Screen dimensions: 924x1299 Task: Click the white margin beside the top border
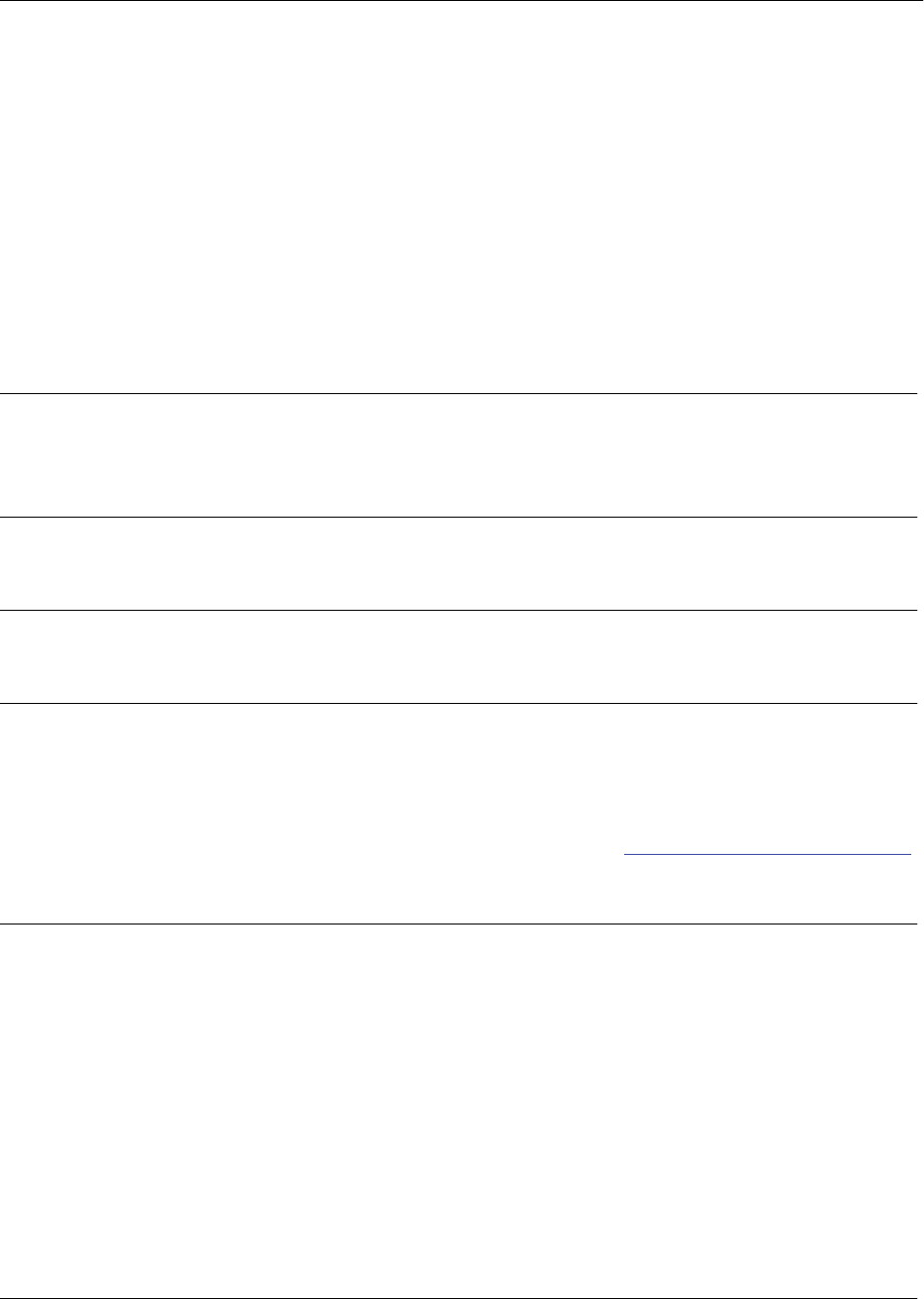click(920, 1)
